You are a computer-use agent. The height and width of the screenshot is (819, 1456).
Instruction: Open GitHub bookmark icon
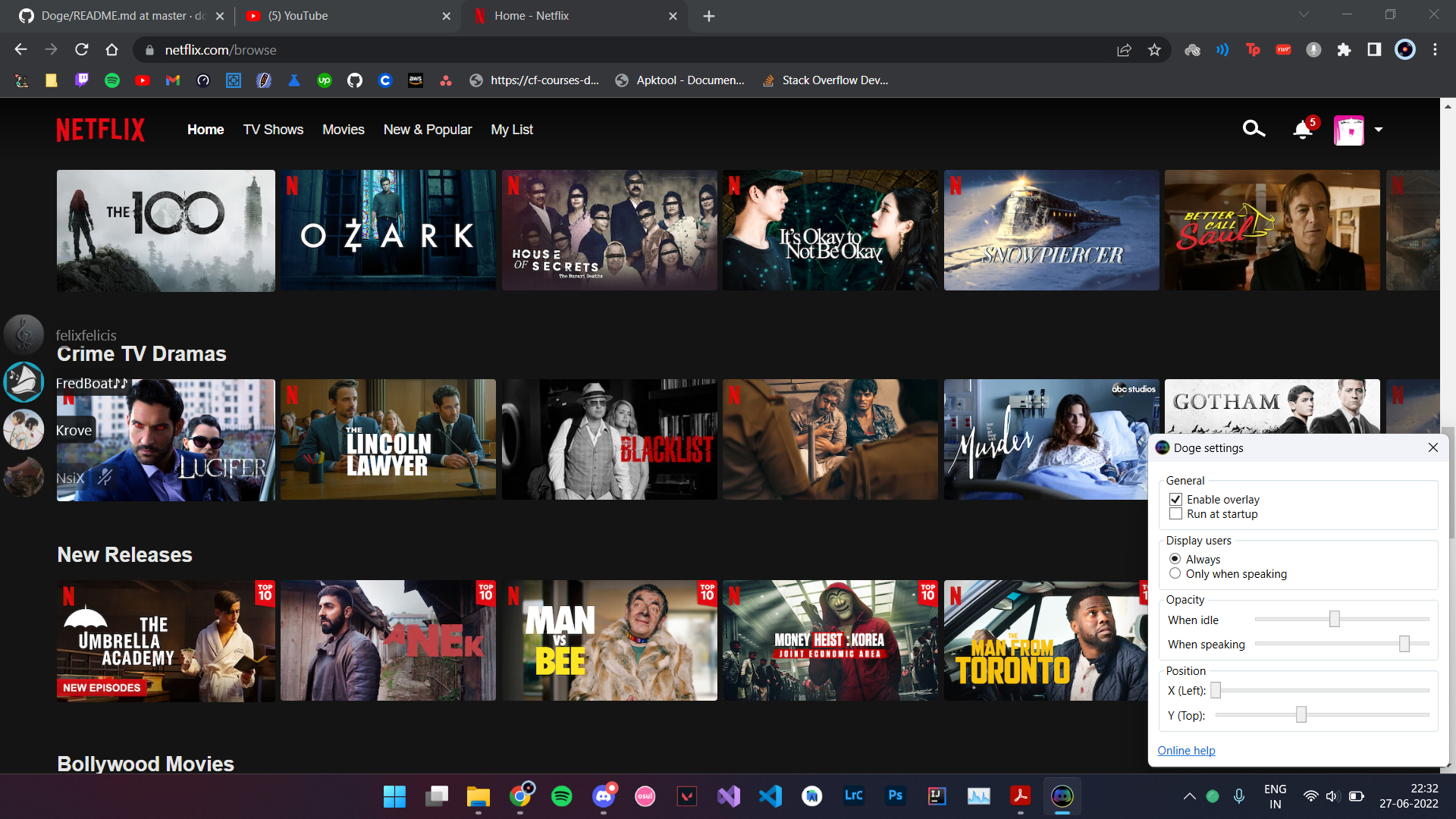(354, 80)
